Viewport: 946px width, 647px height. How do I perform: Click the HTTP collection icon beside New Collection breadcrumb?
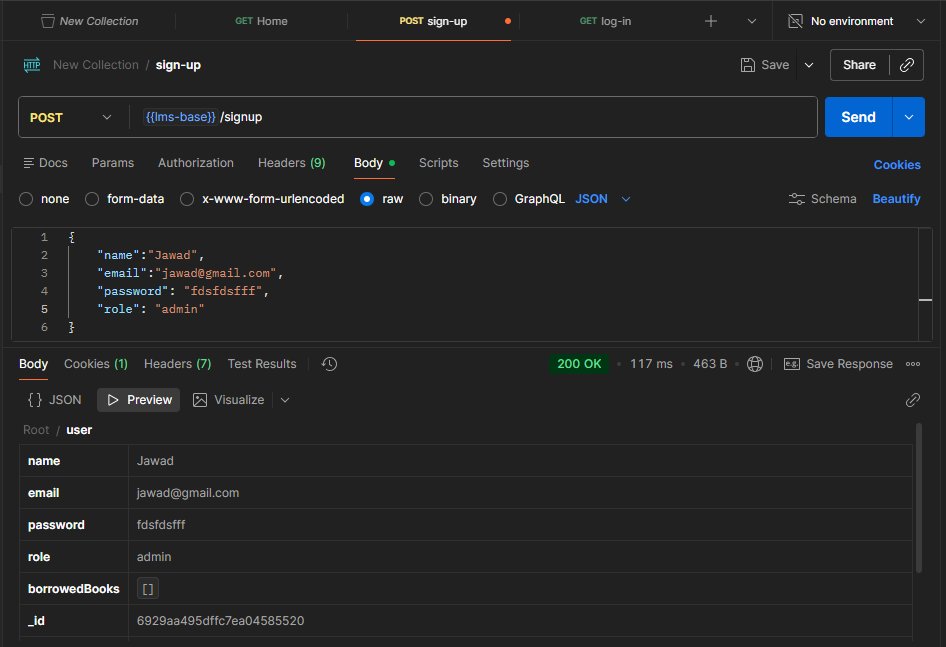pos(33,64)
